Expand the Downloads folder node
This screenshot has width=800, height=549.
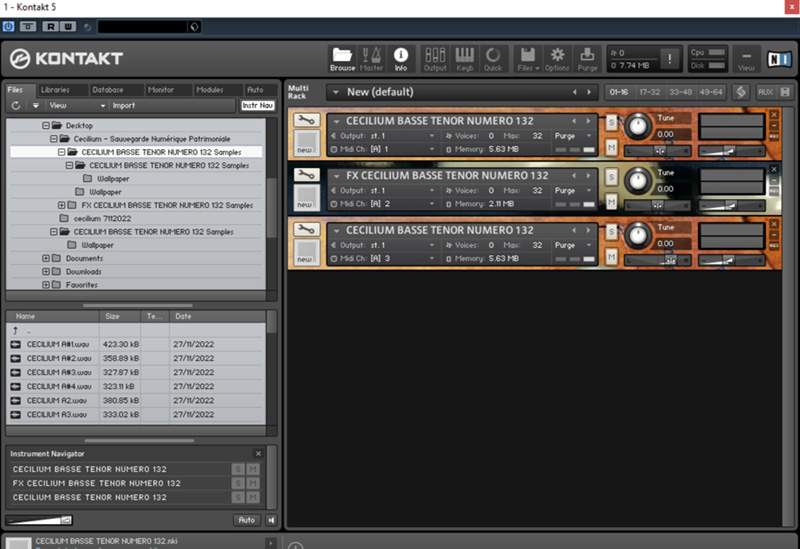(x=46, y=271)
